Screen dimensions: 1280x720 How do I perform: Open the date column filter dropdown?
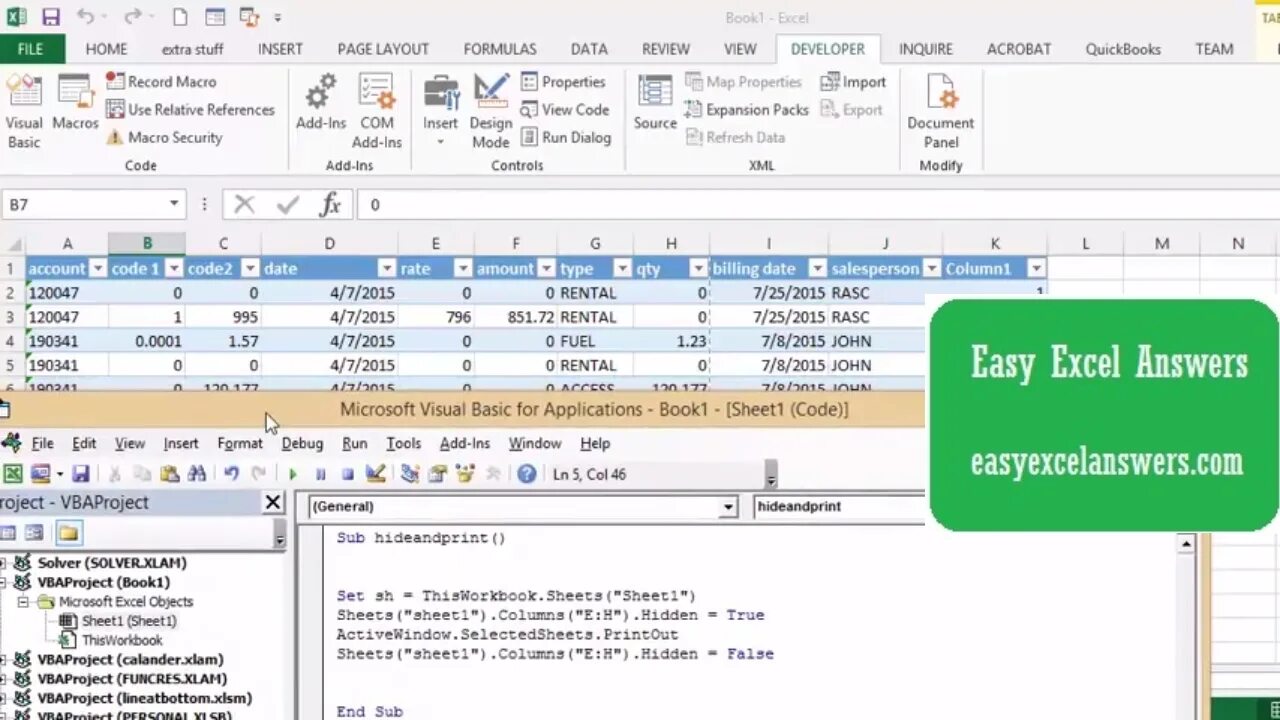[387, 268]
